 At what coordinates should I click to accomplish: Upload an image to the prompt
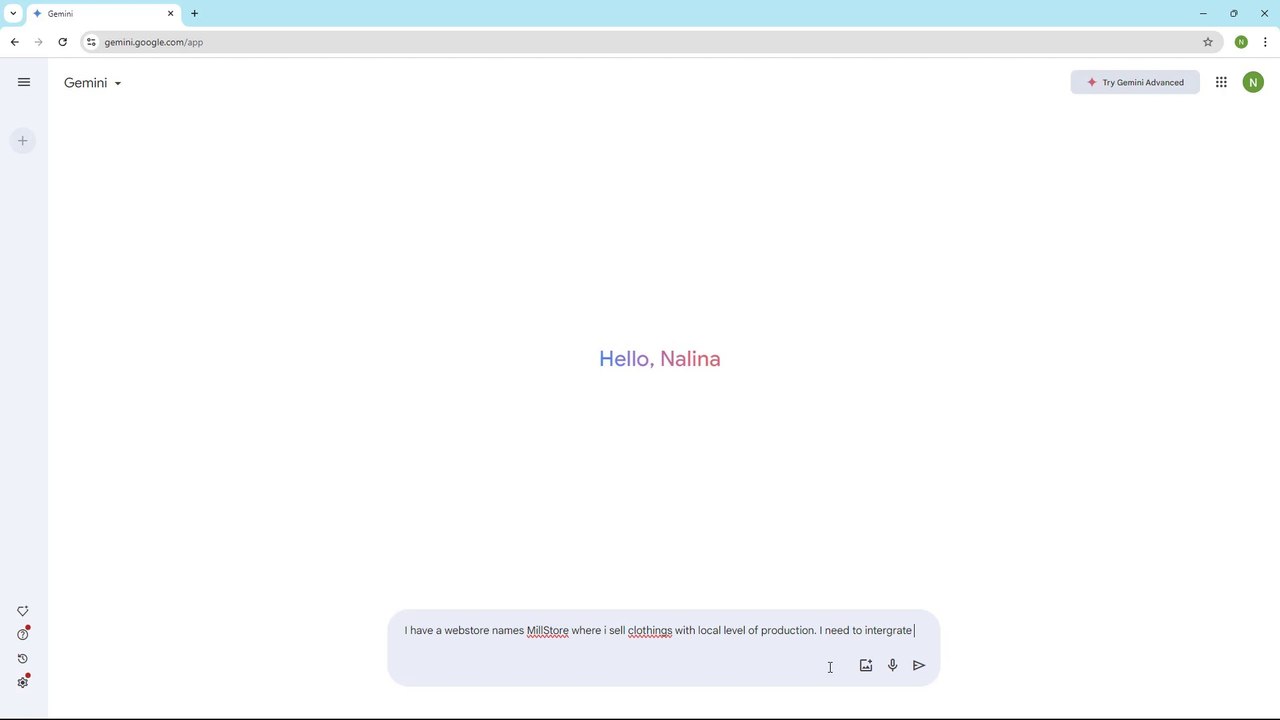tap(866, 665)
